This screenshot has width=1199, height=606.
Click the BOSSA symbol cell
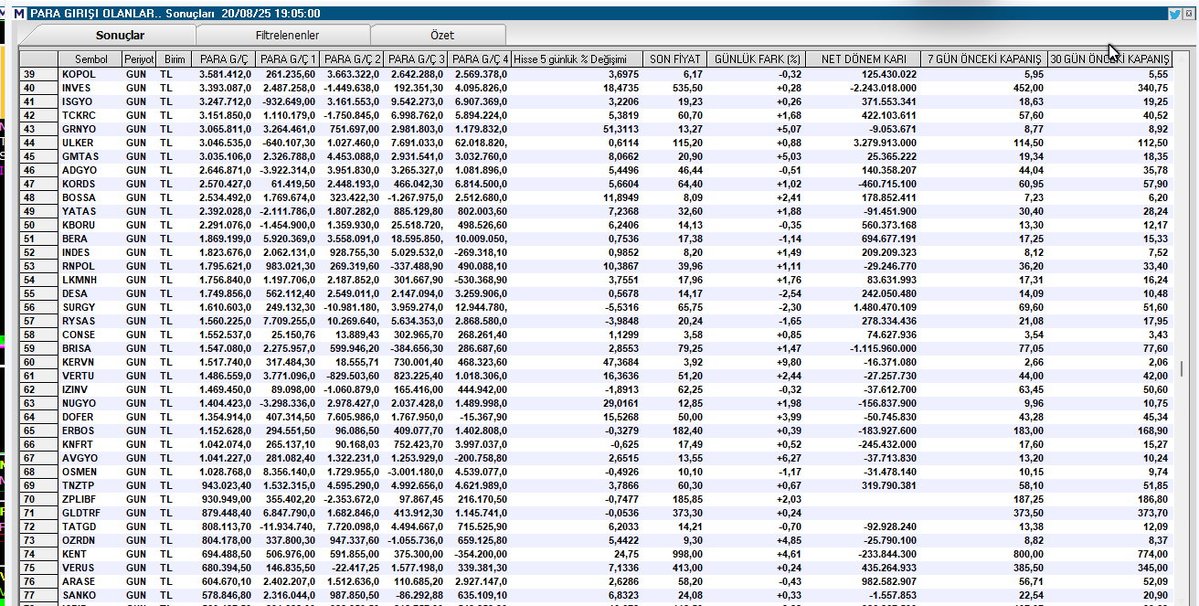click(90, 198)
